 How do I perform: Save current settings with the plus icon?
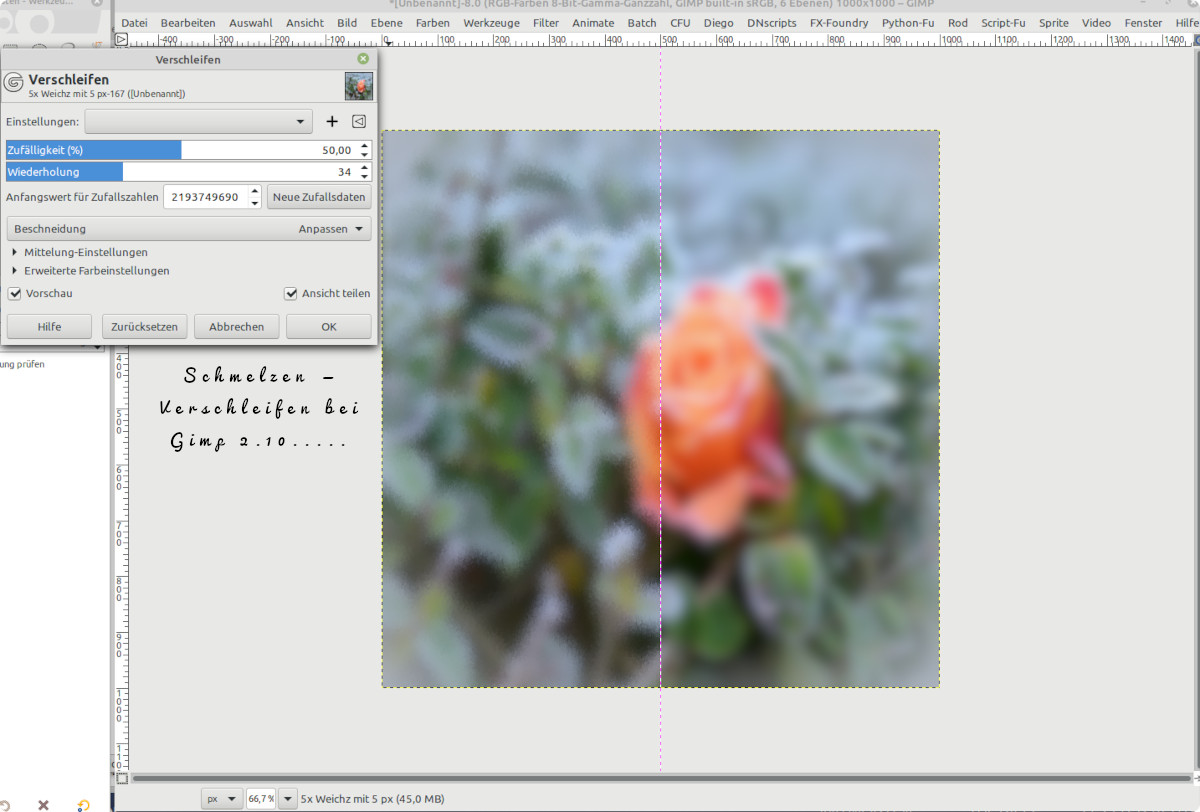pyautogui.click(x=332, y=122)
